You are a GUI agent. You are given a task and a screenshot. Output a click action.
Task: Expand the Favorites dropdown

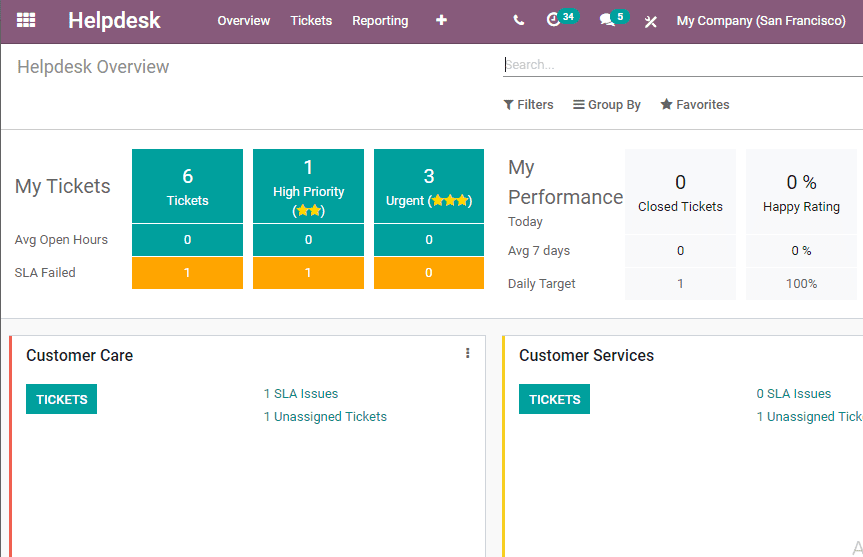click(x=695, y=105)
